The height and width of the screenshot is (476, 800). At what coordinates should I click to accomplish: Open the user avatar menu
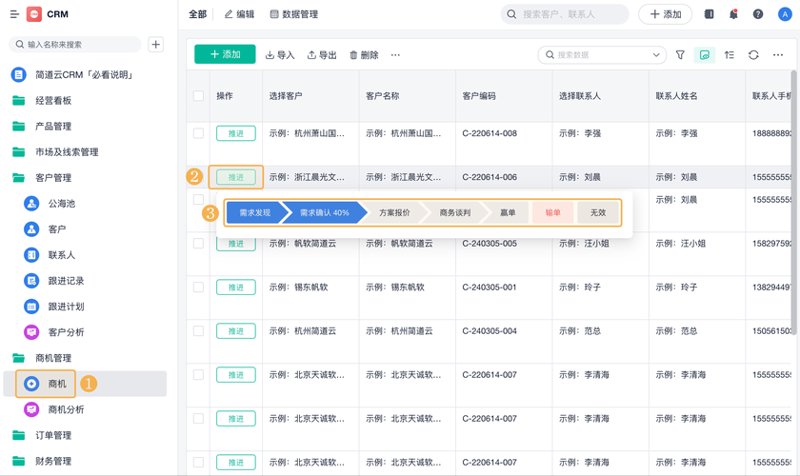pyautogui.click(x=784, y=14)
